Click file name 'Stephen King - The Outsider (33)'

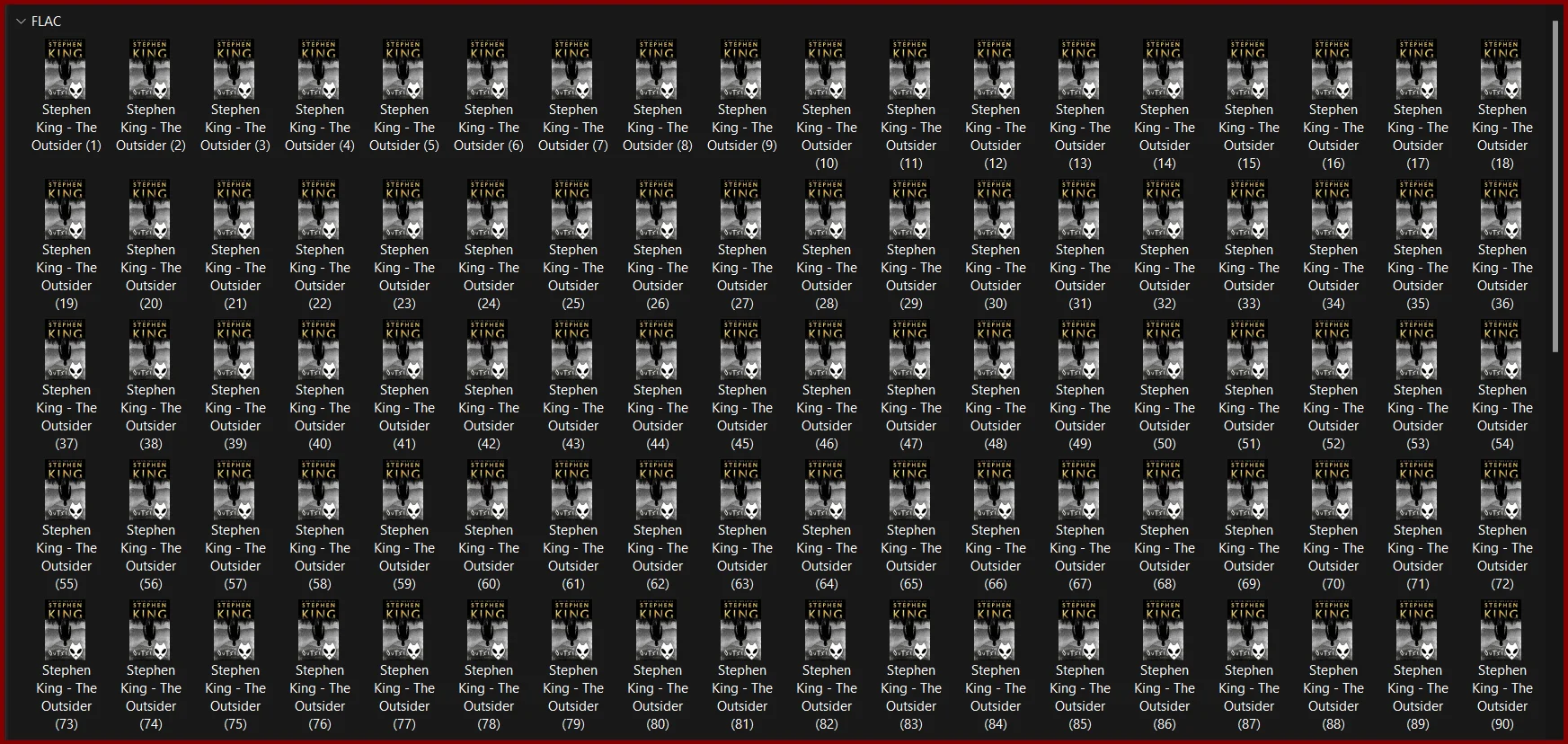(x=1249, y=277)
